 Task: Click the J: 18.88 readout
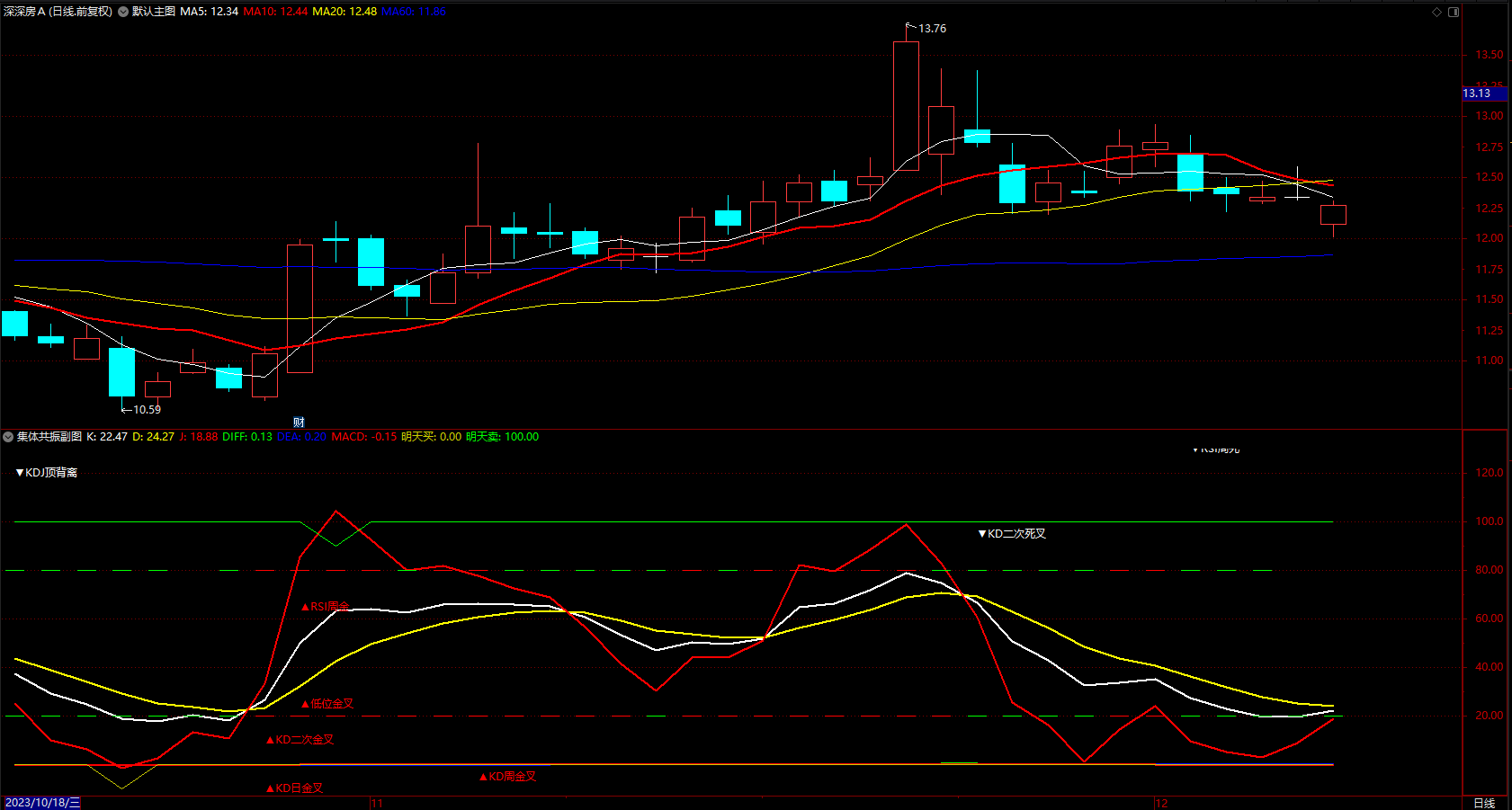click(x=199, y=437)
